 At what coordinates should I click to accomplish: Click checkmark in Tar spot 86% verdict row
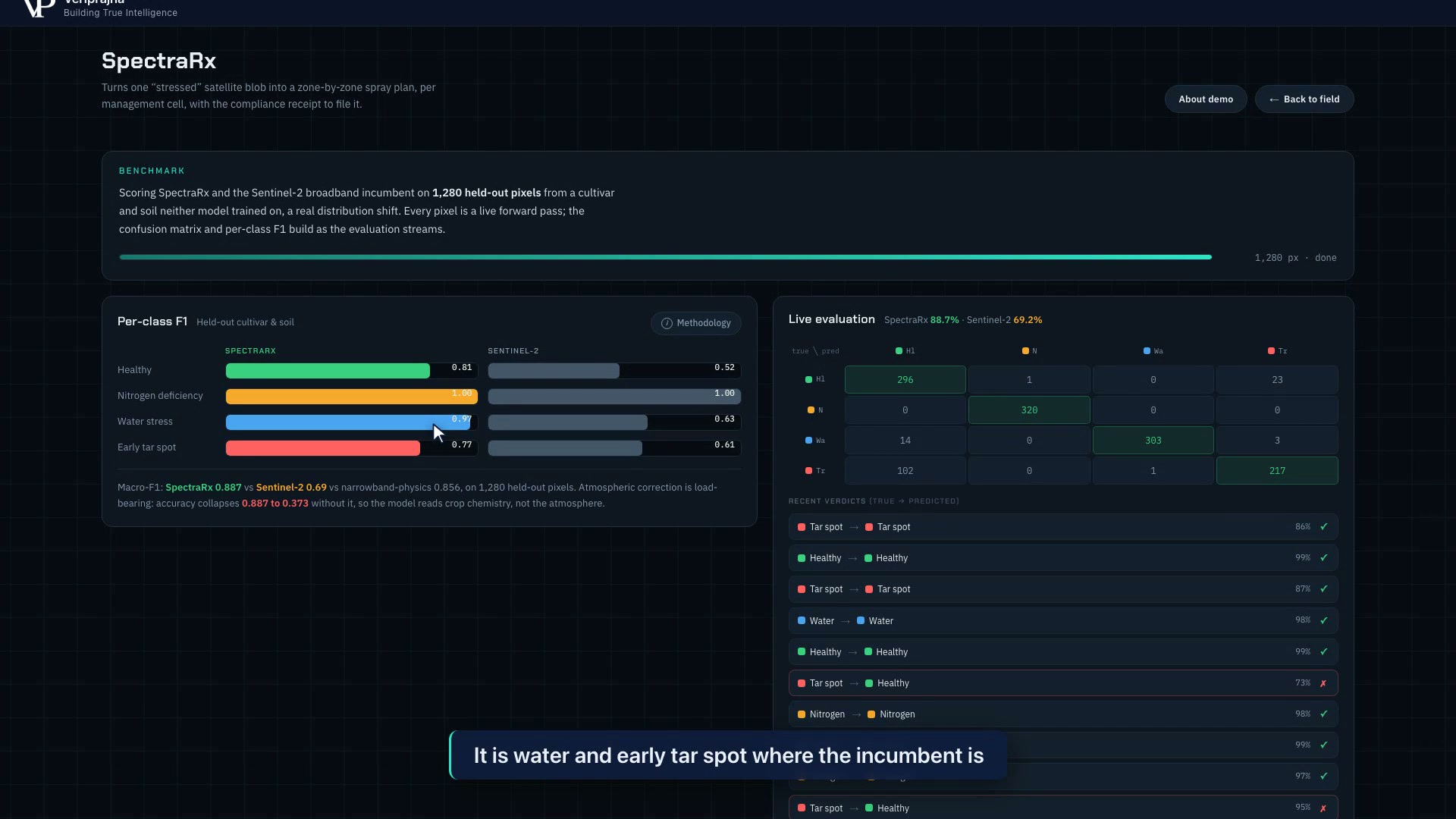(x=1324, y=527)
